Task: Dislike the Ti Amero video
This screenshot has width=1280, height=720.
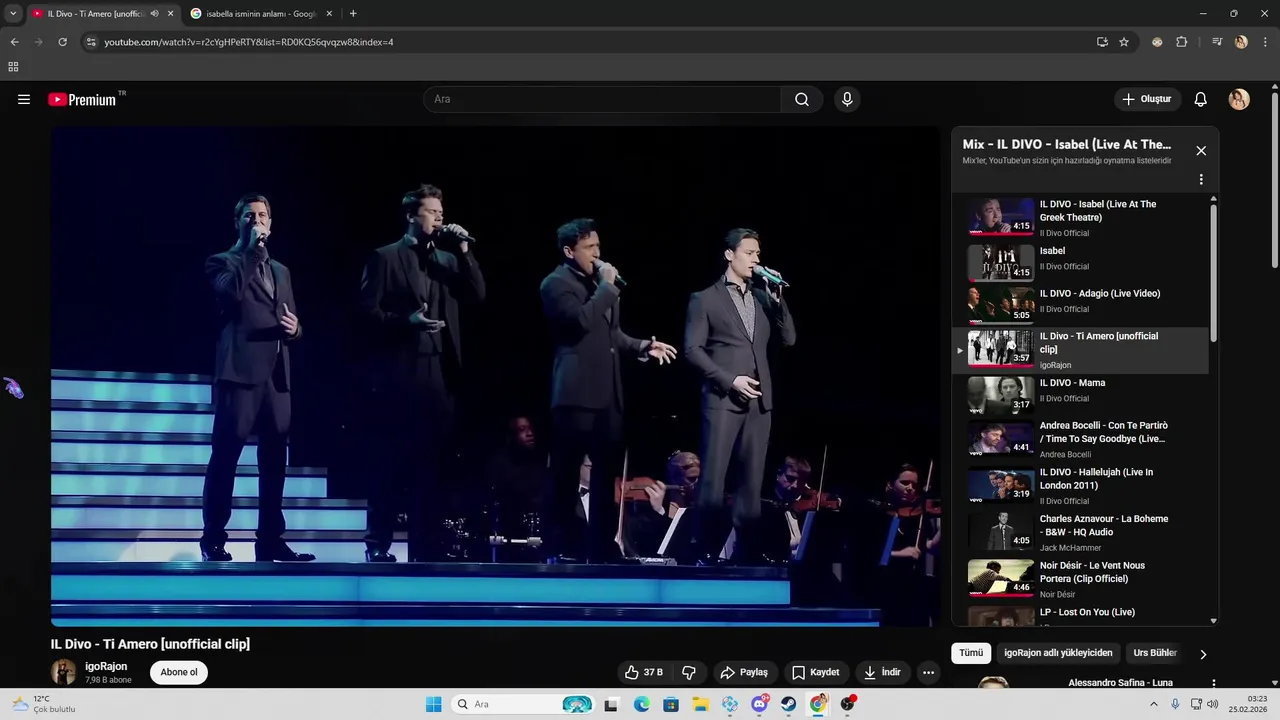Action: pos(688,672)
